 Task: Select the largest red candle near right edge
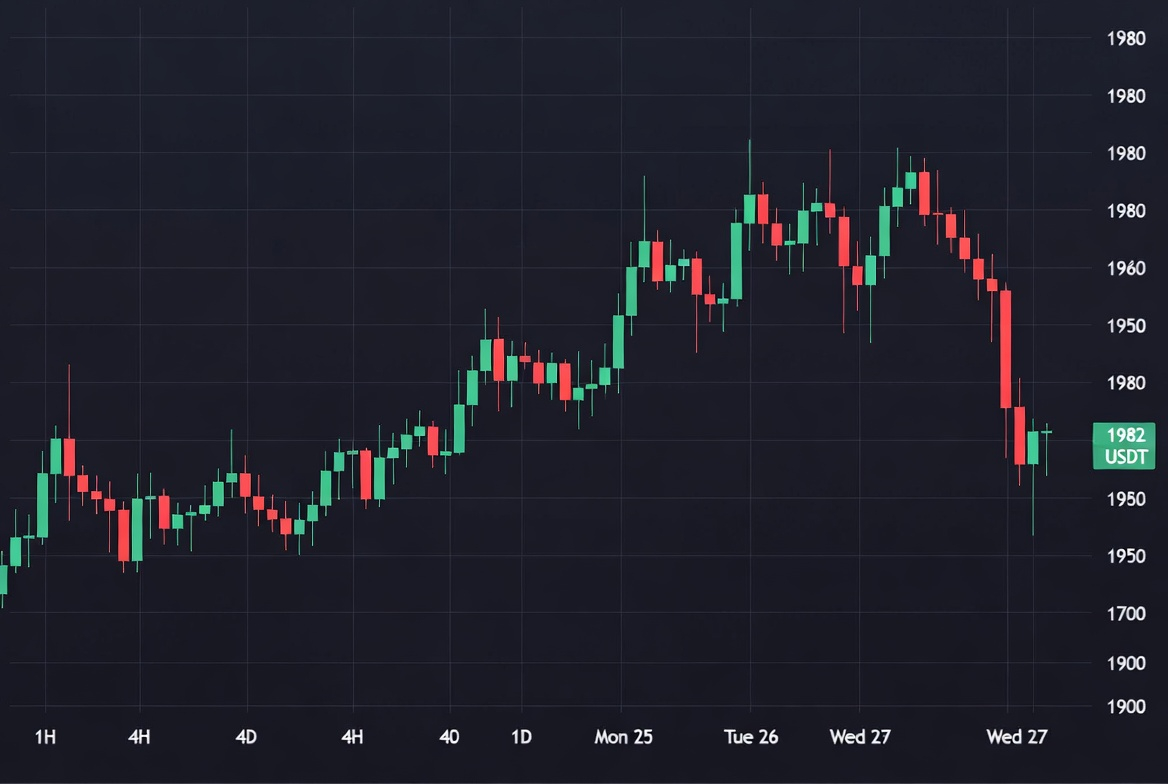click(x=1006, y=349)
